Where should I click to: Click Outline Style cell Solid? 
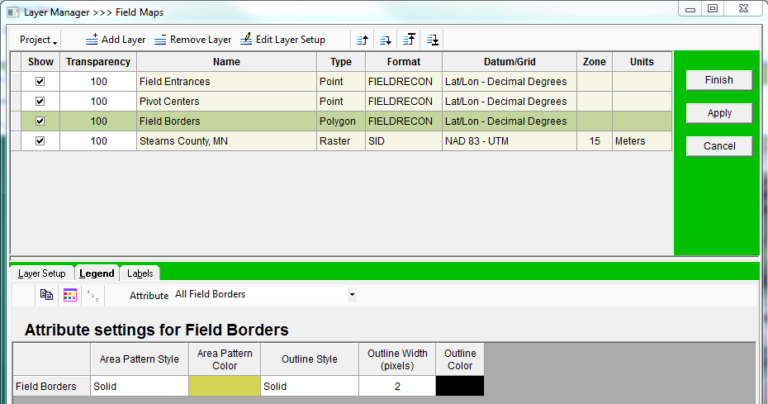(x=310, y=386)
